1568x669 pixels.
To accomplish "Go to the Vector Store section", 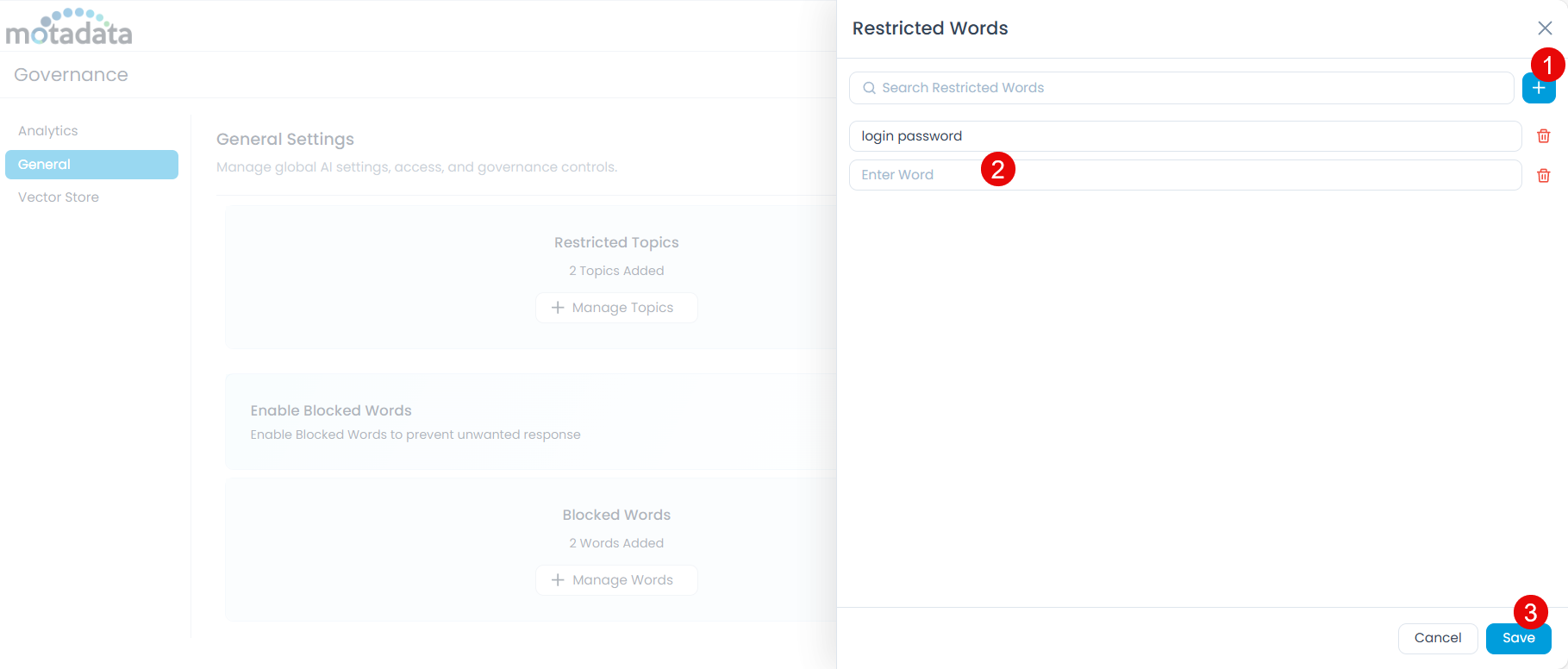I will coord(59,197).
